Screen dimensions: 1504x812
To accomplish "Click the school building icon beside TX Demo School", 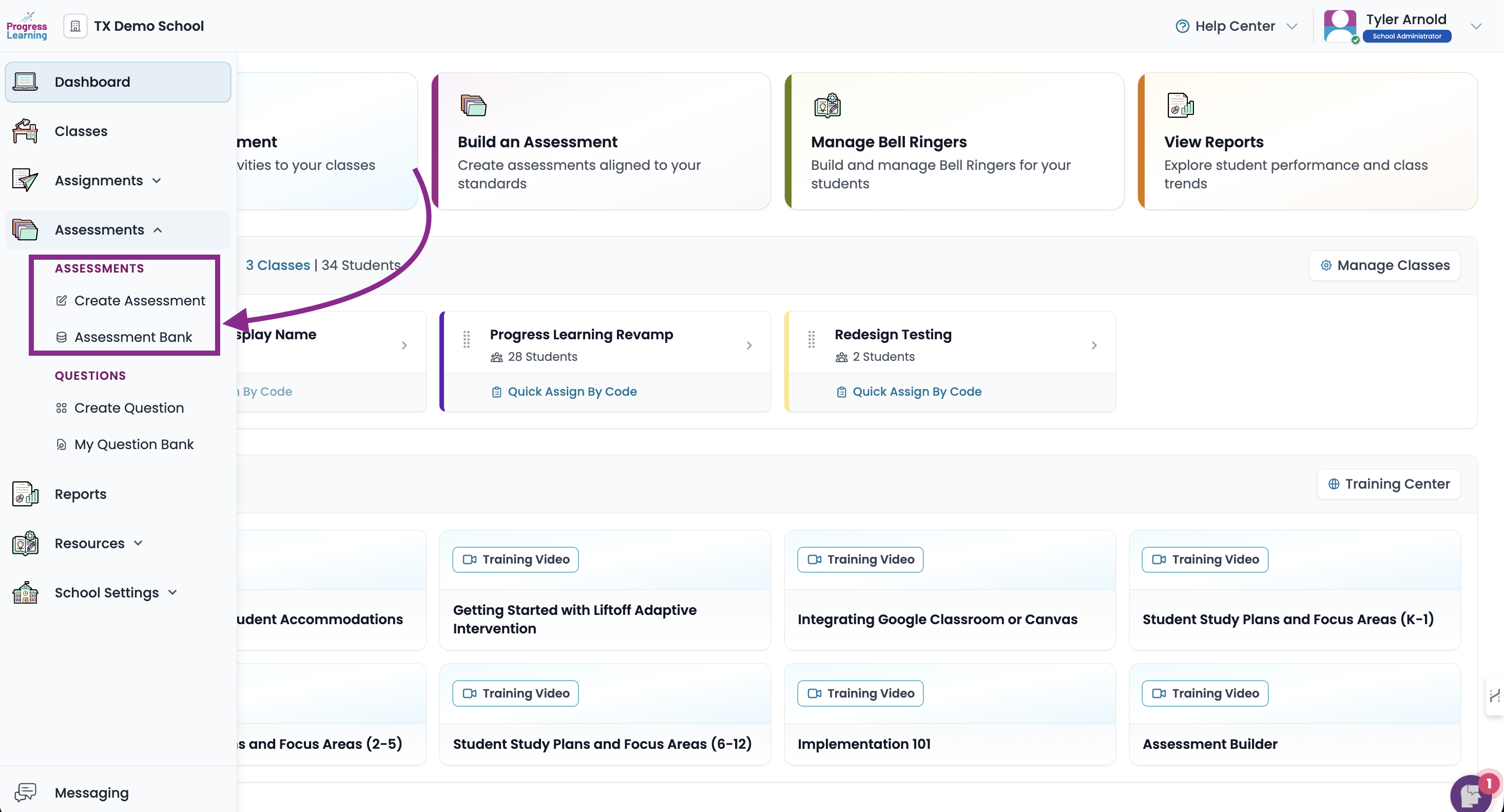I will tap(75, 26).
